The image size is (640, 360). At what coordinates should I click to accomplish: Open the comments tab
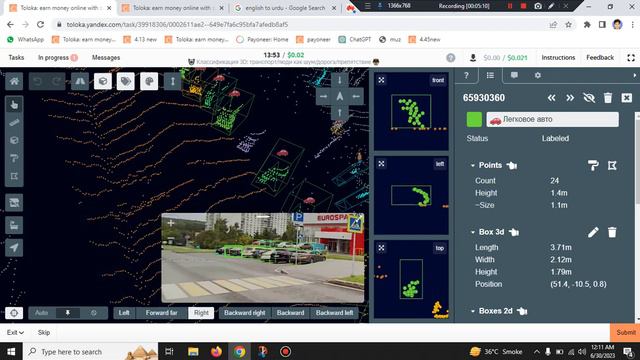click(x=514, y=76)
